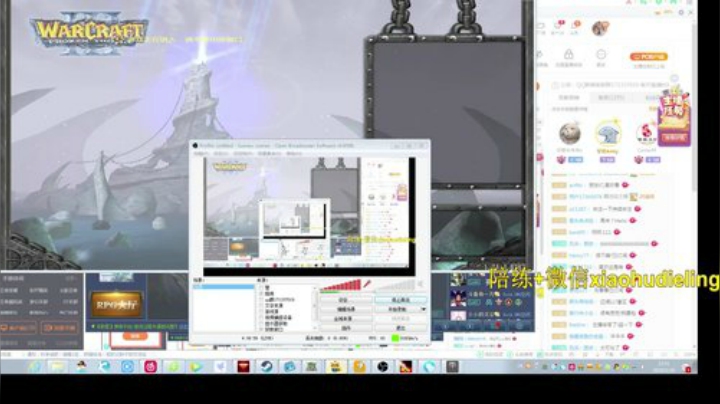The height and width of the screenshot is (404, 720).
Task: Open the gear settings icon in streaming panel
Action: click(x=681, y=12)
